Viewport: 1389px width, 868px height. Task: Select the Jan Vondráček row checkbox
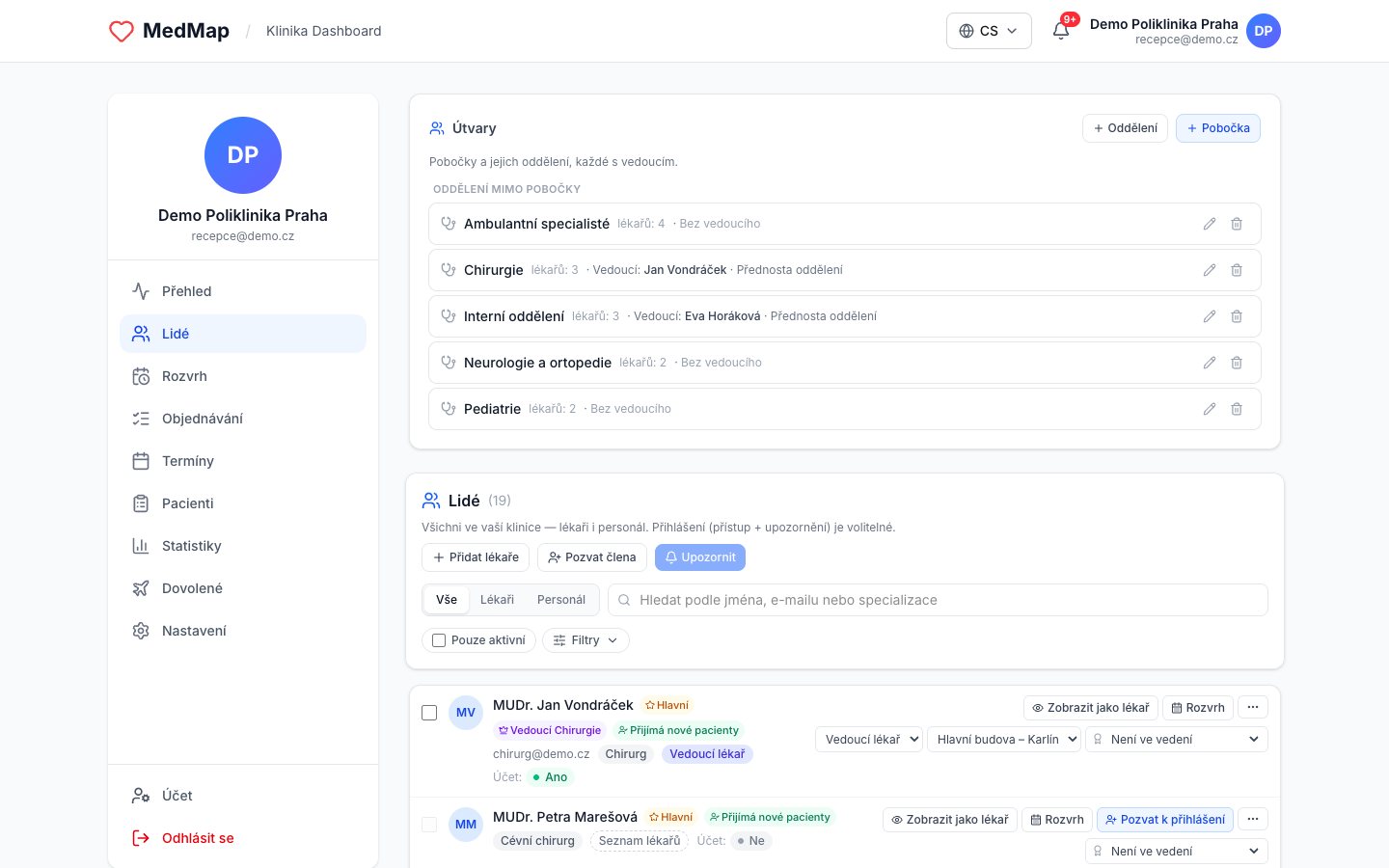tap(429, 713)
